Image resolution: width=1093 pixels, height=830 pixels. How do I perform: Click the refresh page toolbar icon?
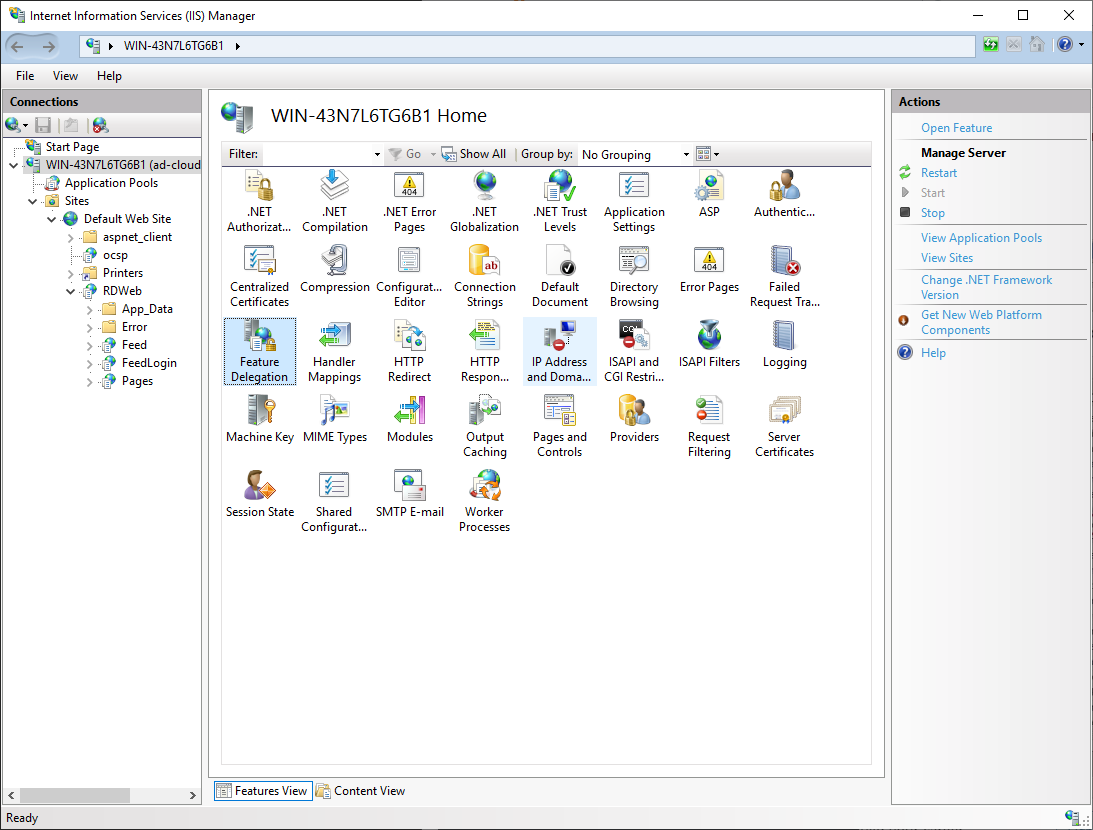tap(991, 45)
